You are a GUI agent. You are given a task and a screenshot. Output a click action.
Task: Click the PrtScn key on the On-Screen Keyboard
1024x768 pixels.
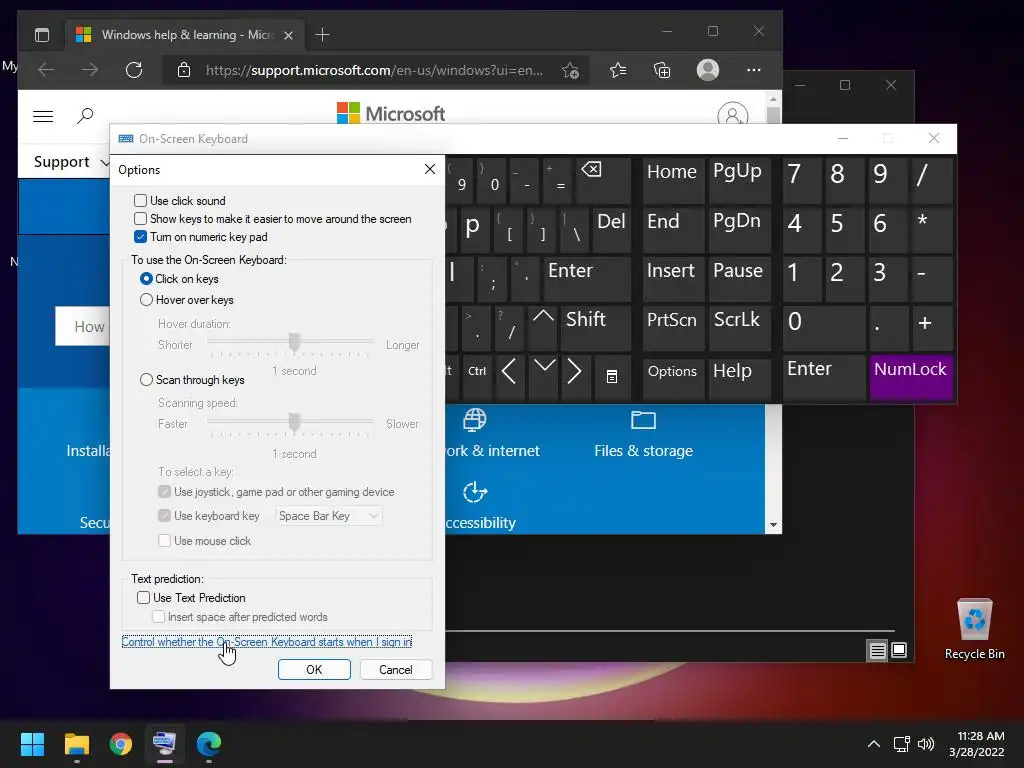[x=673, y=327]
